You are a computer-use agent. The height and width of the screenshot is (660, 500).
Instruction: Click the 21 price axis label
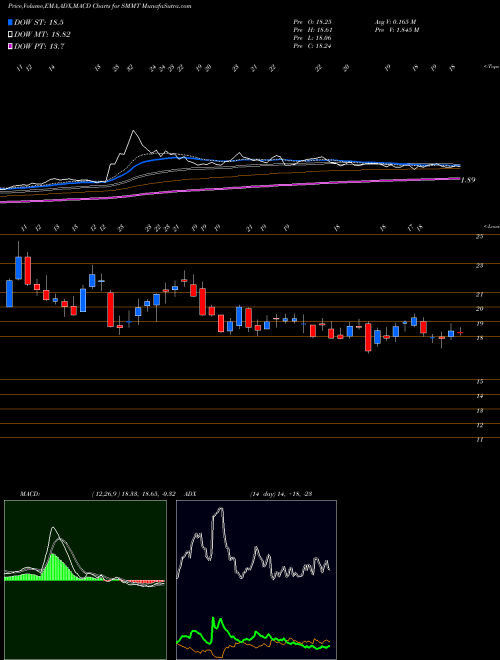[x=479, y=295]
